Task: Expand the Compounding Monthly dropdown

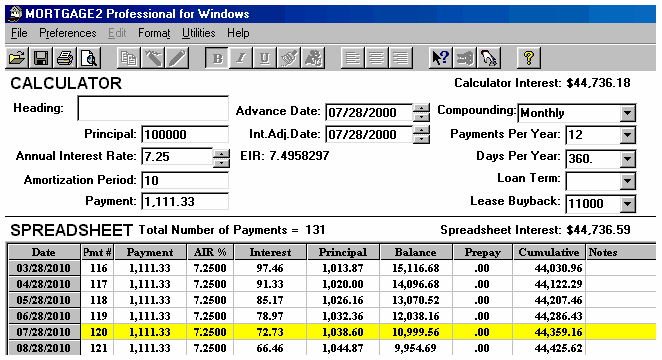Action: coord(628,113)
